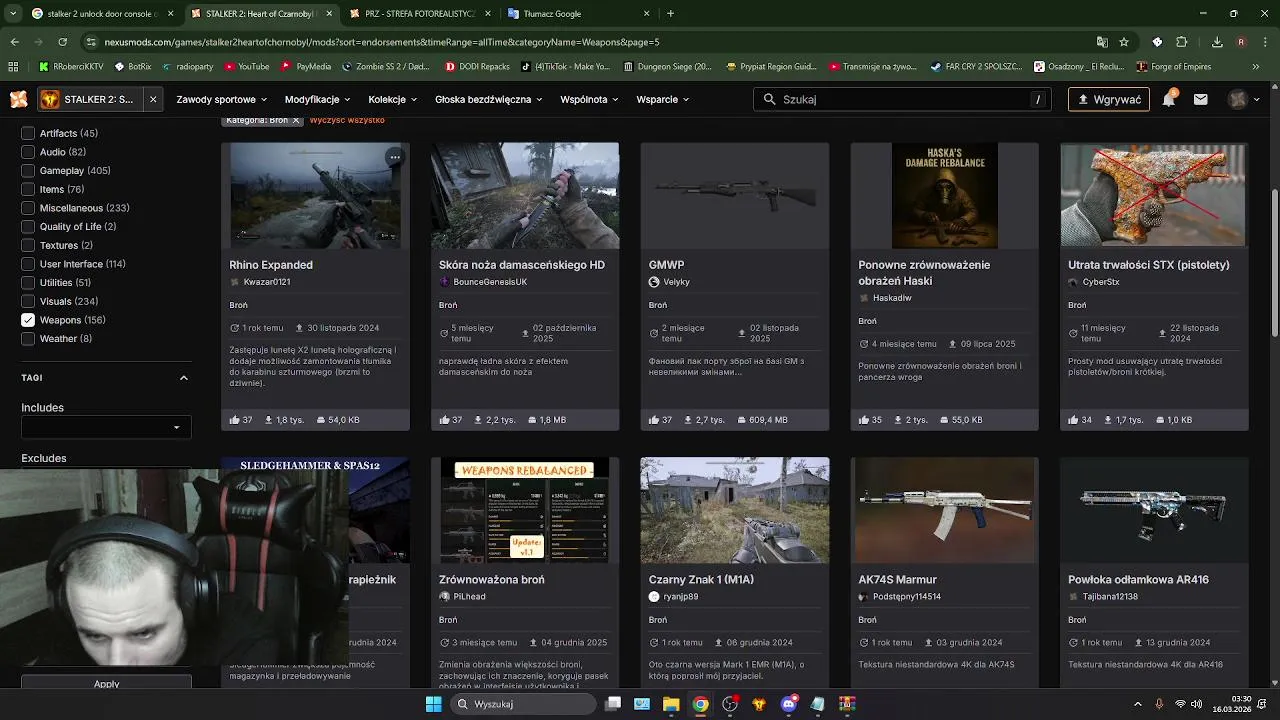Open the Weapons Rebalanced thumbnail
This screenshot has height=720, width=1280.
(525, 510)
